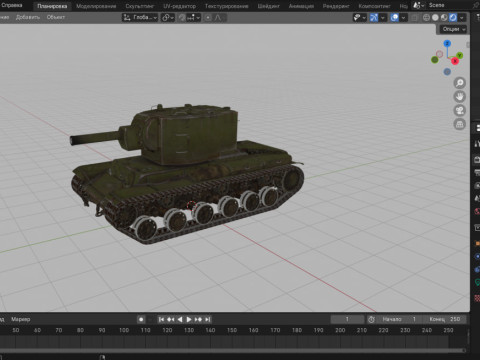
Task: Open the Объект menu
Action: click(x=56, y=17)
